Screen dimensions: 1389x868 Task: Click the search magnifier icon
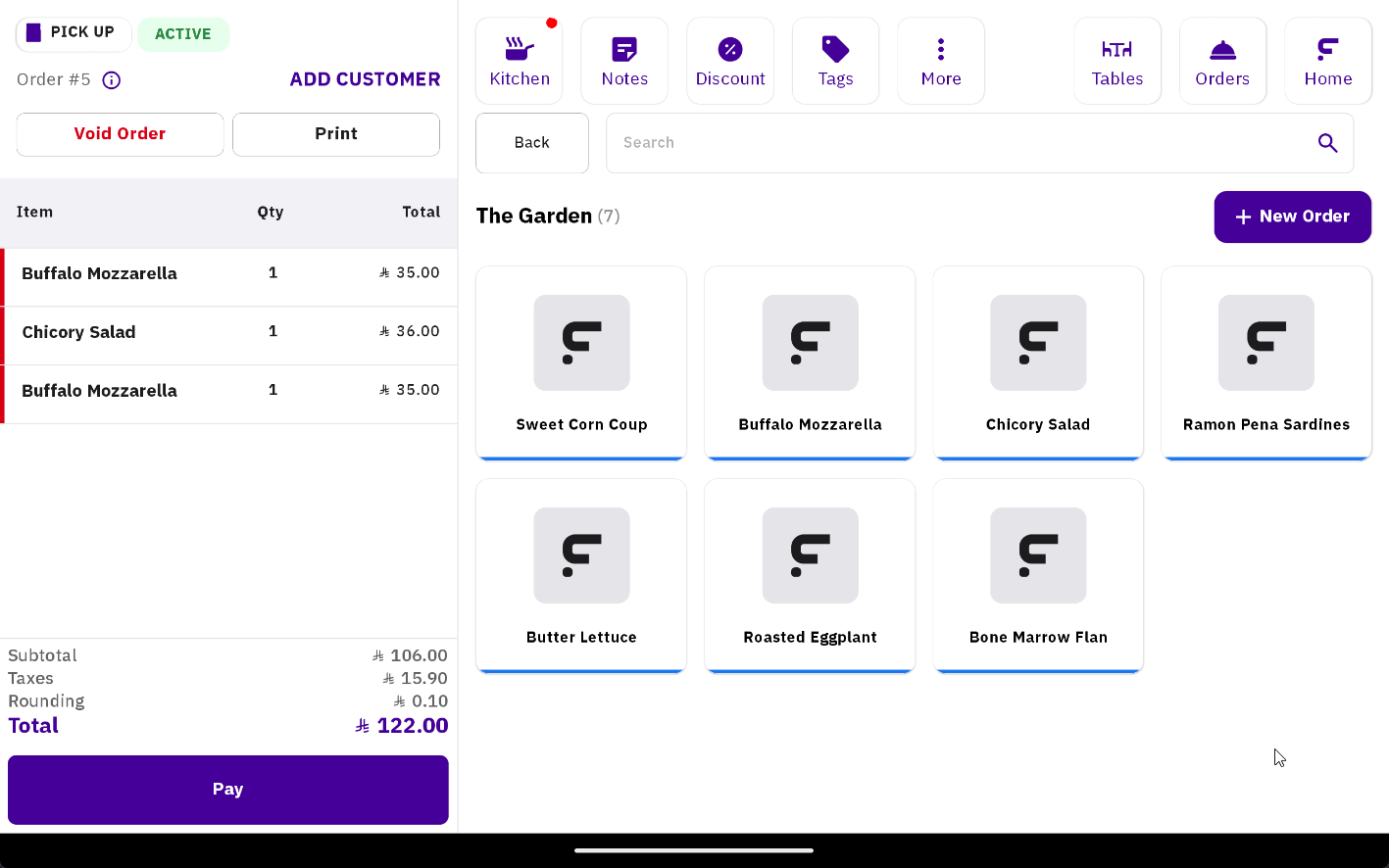1327,143
